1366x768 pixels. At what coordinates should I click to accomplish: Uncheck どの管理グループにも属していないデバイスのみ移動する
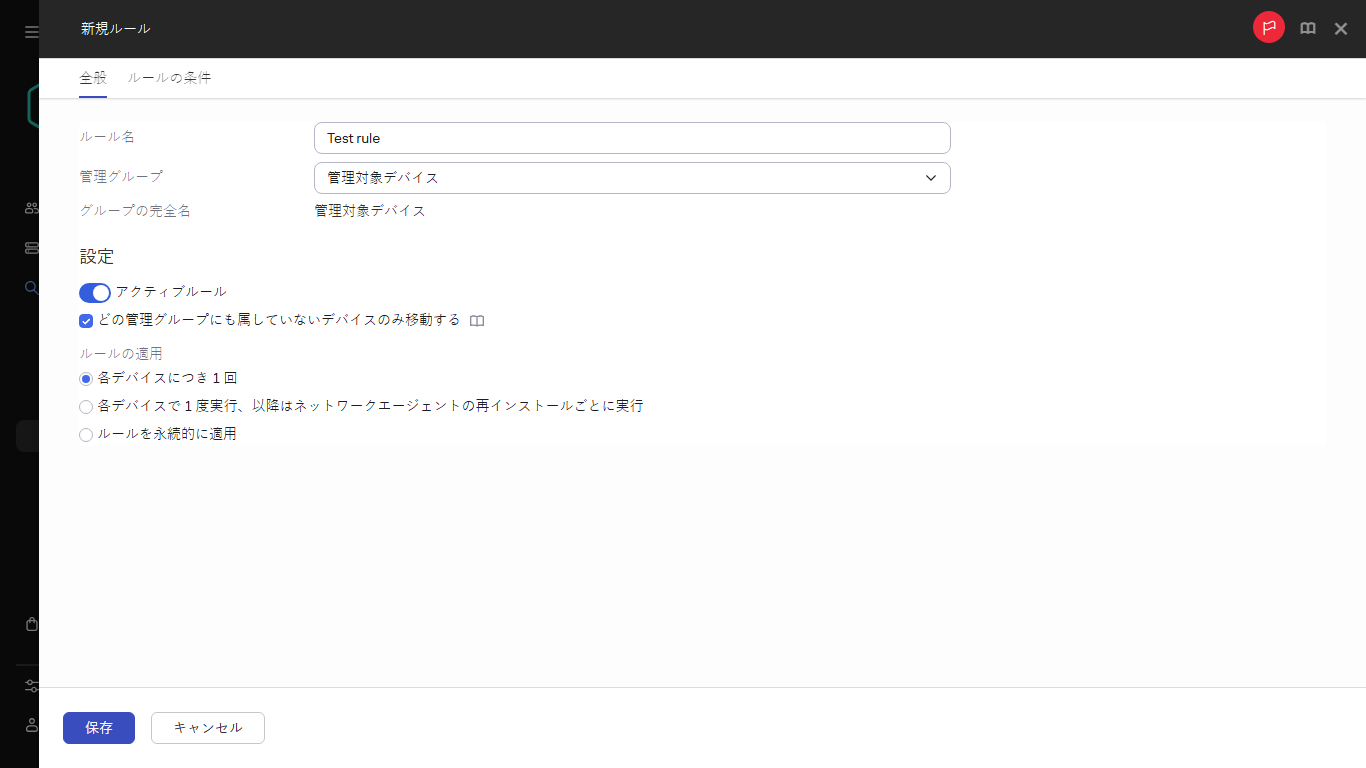tap(85, 320)
